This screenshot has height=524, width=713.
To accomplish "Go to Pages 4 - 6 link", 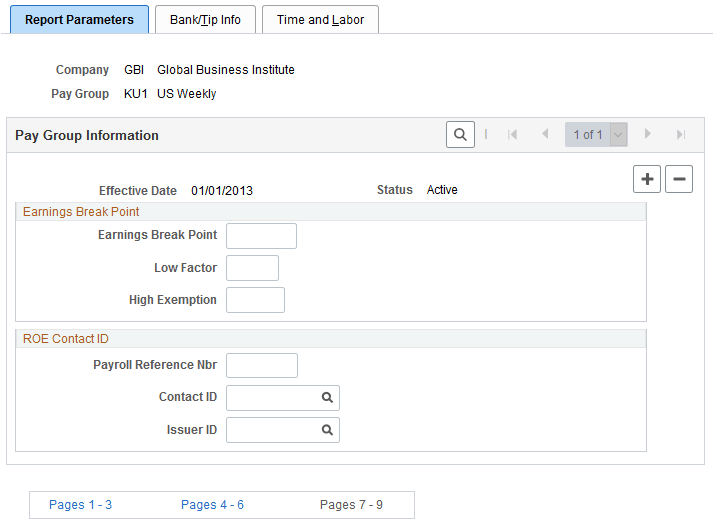I will pyautogui.click(x=212, y=504).
